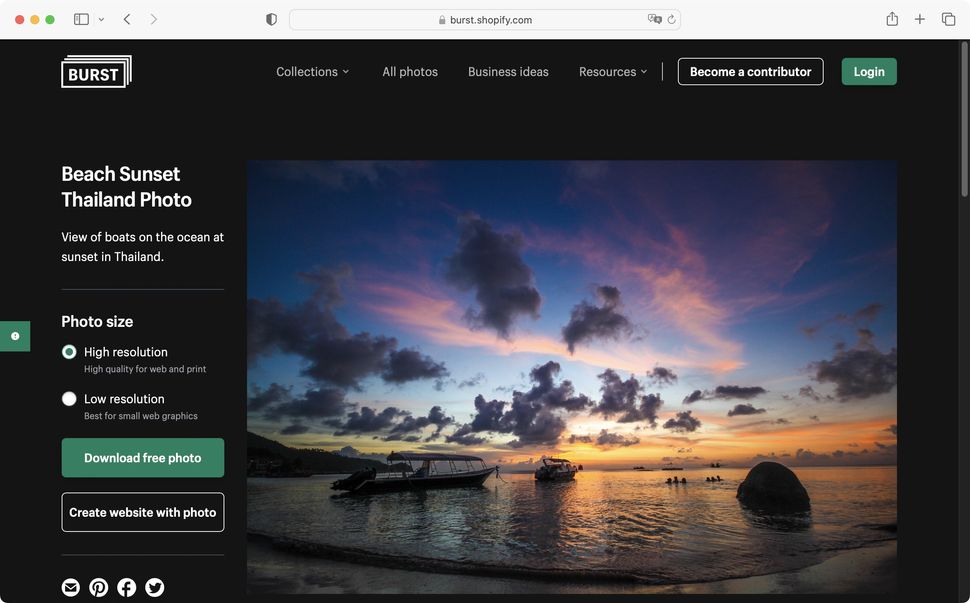Select the Low resolution option
The width and height of the screenshot is (970, 603).
(69, 398)
